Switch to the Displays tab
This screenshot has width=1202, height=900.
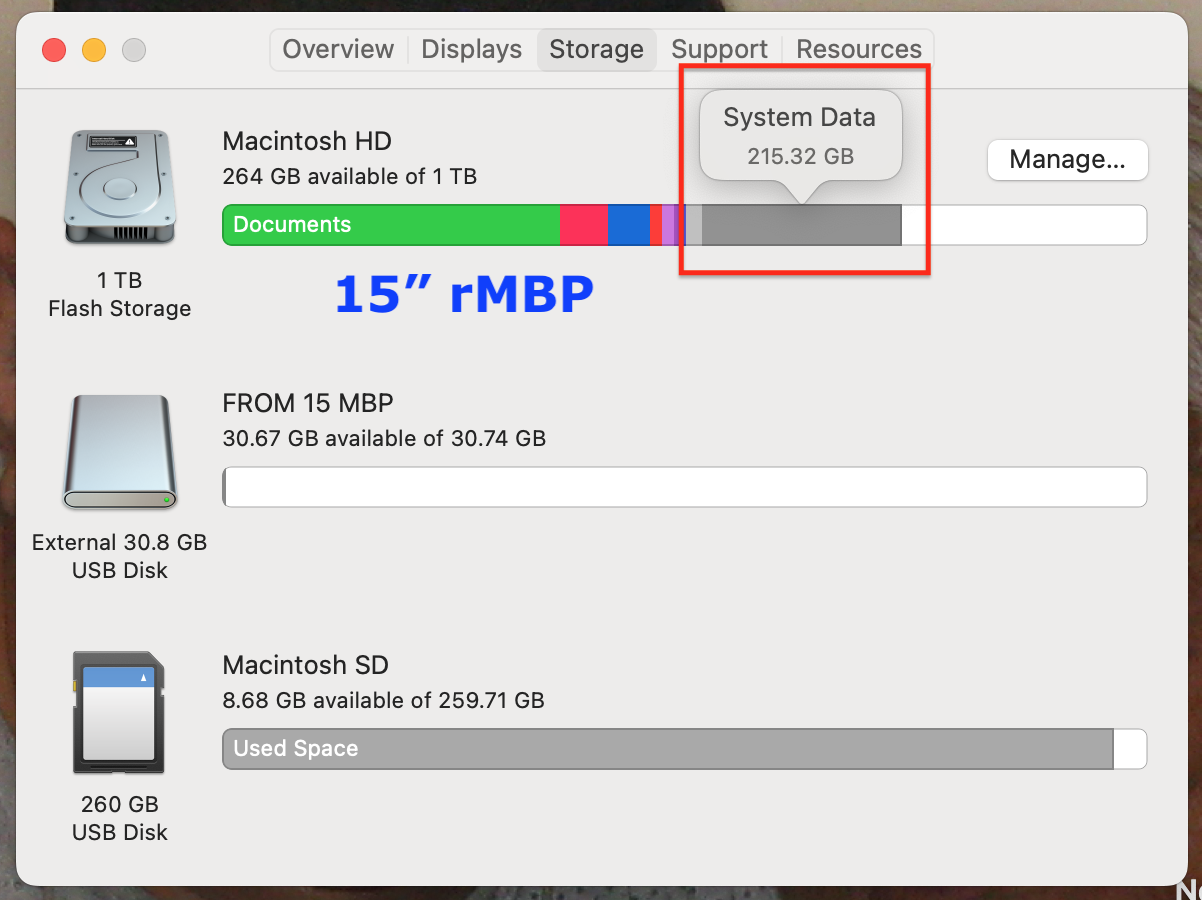coord(472,49)
